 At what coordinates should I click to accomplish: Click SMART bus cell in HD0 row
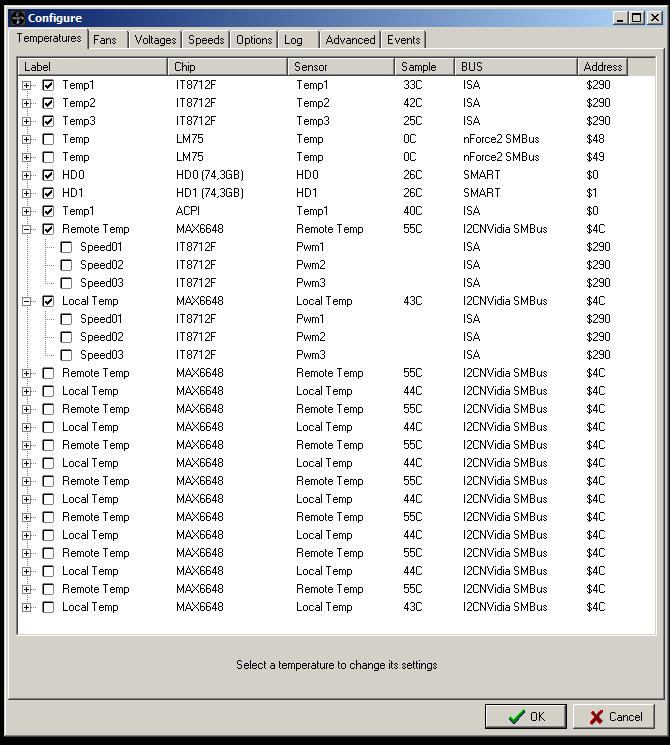(482, 175)
